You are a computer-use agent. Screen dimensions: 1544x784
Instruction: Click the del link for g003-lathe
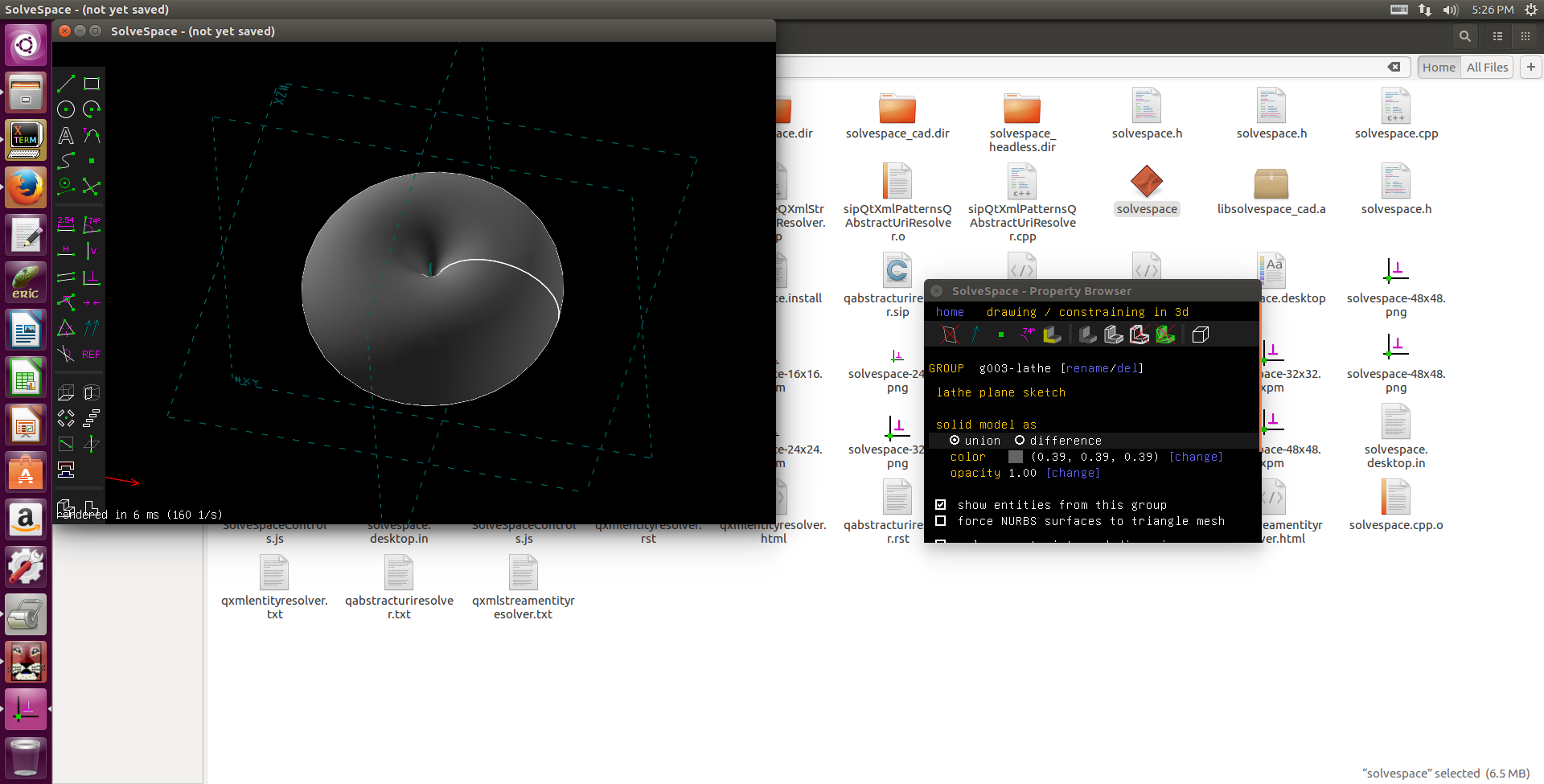tap(1126, 368)
